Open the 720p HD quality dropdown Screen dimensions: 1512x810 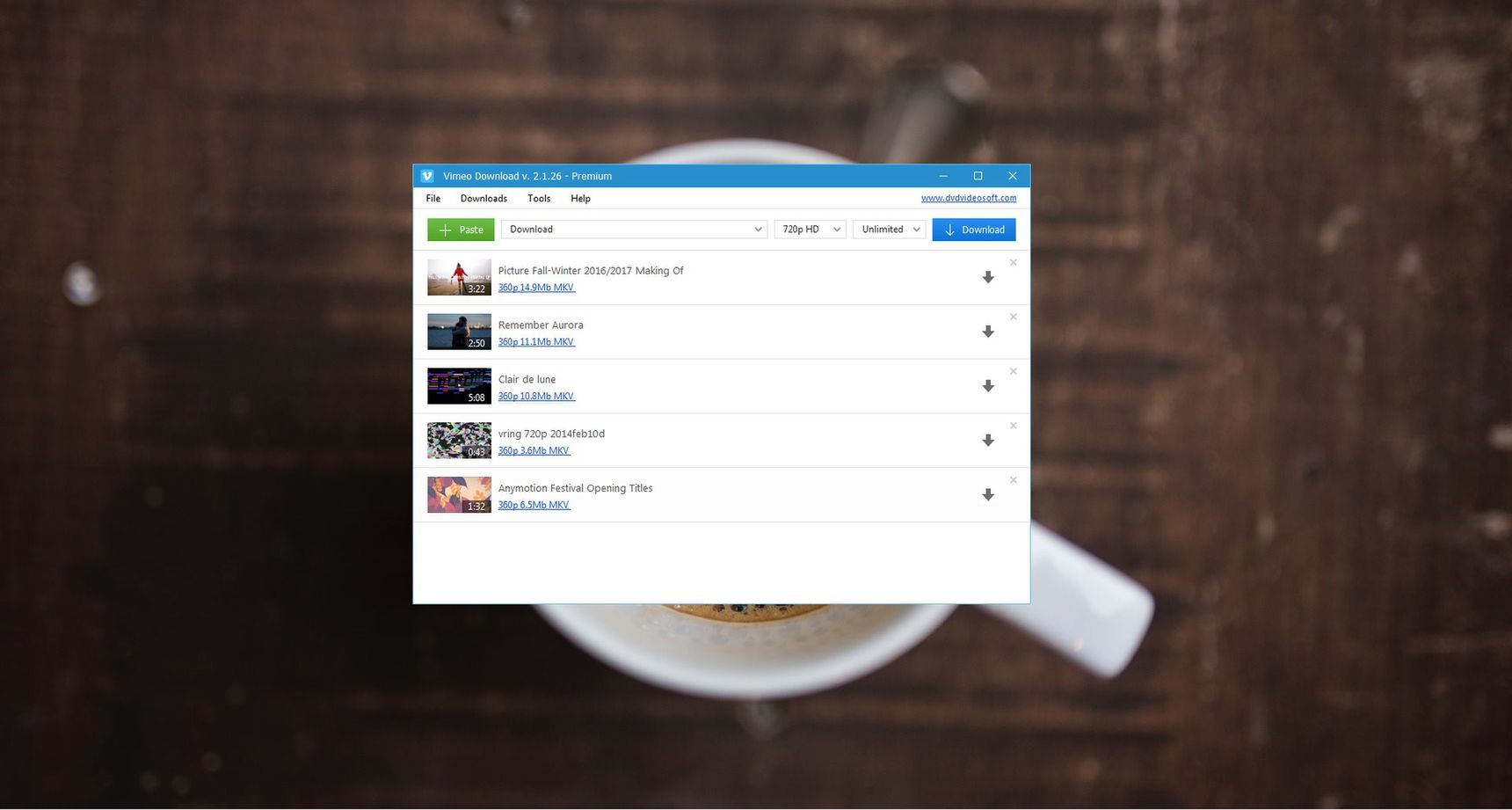click(810, 230)
